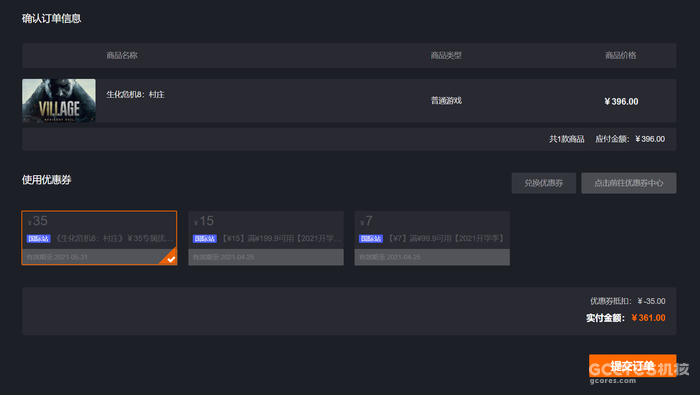Click the 提交订单 submit order button

(632, 366)
